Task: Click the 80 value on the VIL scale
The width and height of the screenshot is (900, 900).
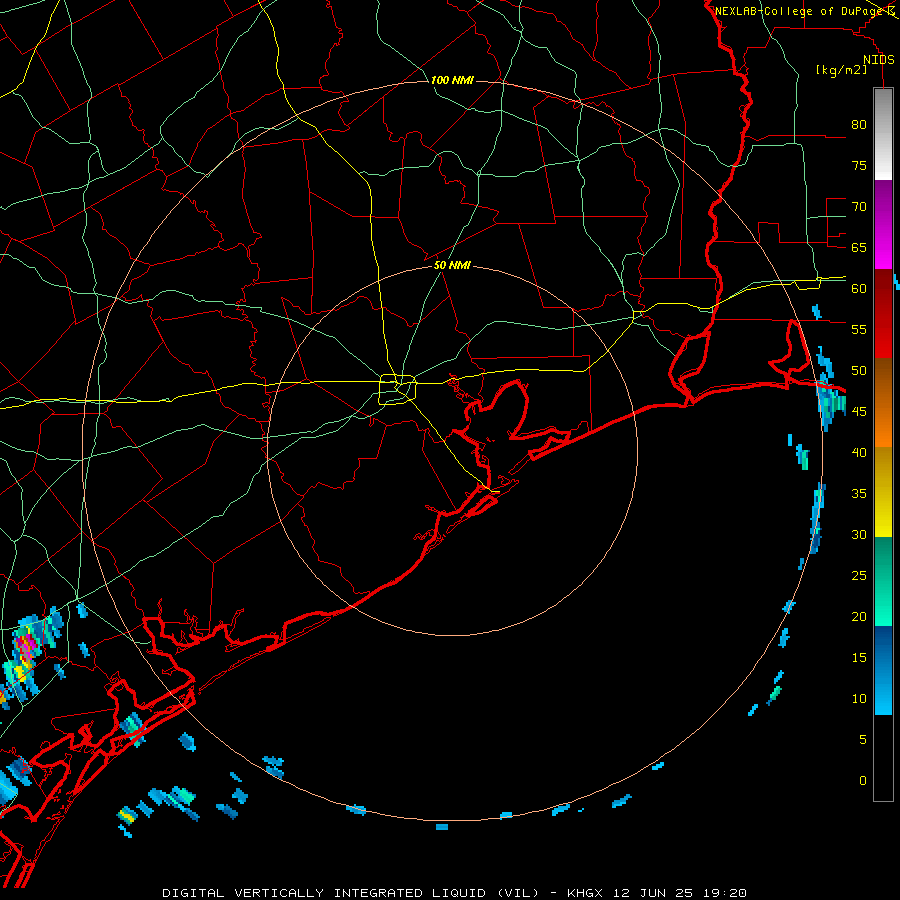Action: click(x=859, y=125)
